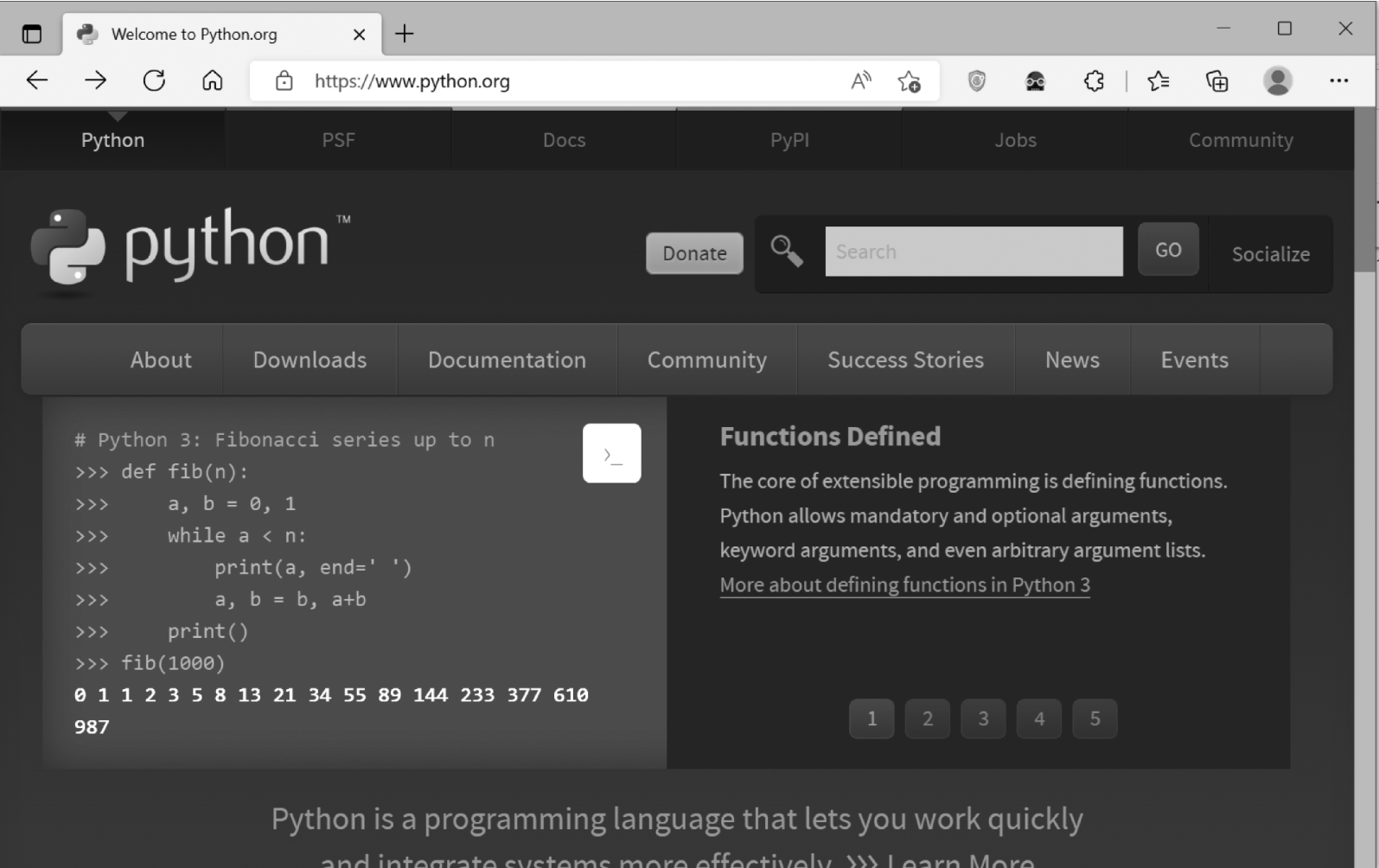
Task: Refresh the page
Action: coord(154,81)
